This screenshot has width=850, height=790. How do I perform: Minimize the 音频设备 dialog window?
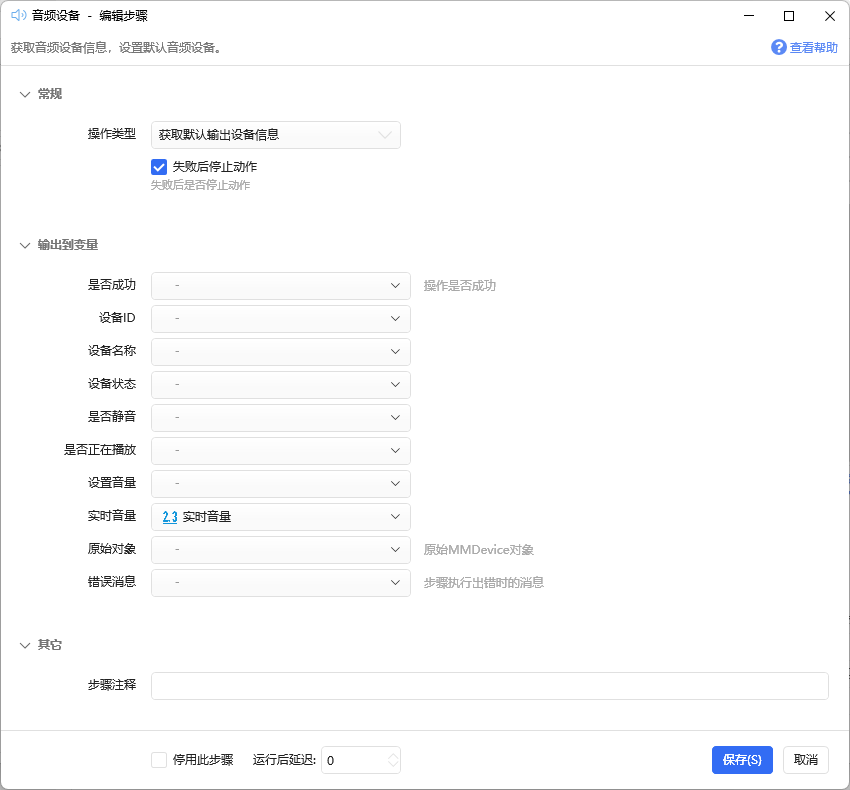(749, 16)
